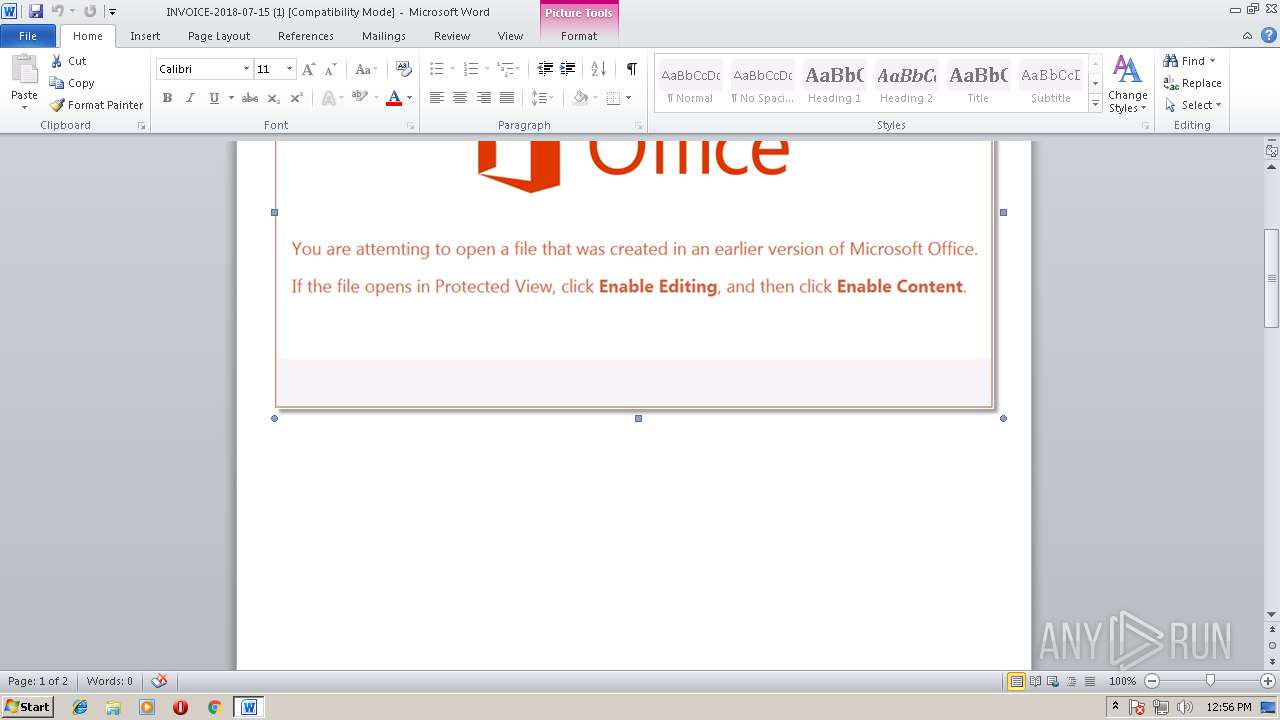Sort text with the A-Z icon

pos(599,69)
